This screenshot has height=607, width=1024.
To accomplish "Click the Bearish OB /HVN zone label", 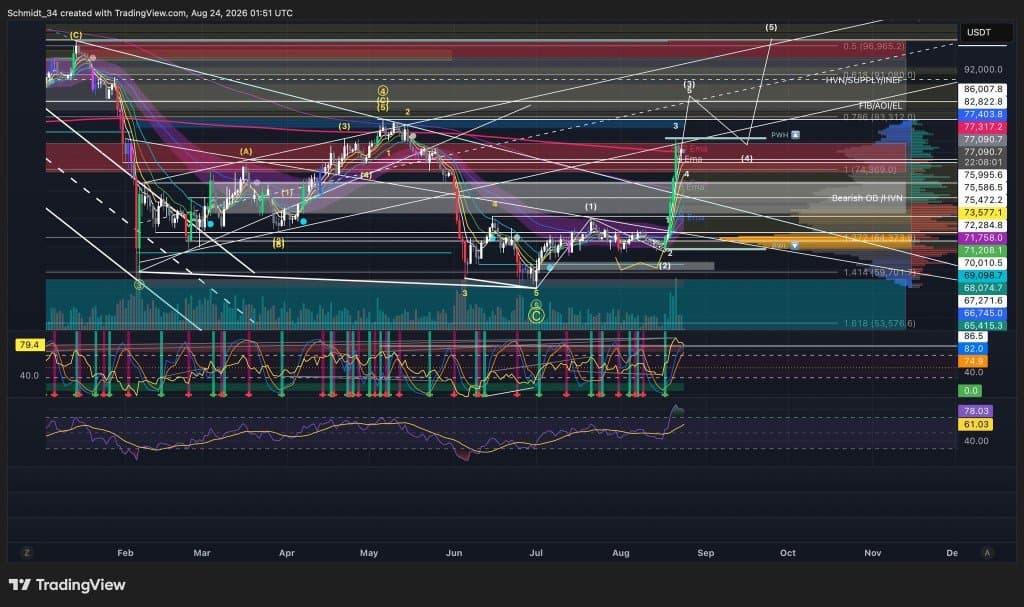I will (867, 198).
